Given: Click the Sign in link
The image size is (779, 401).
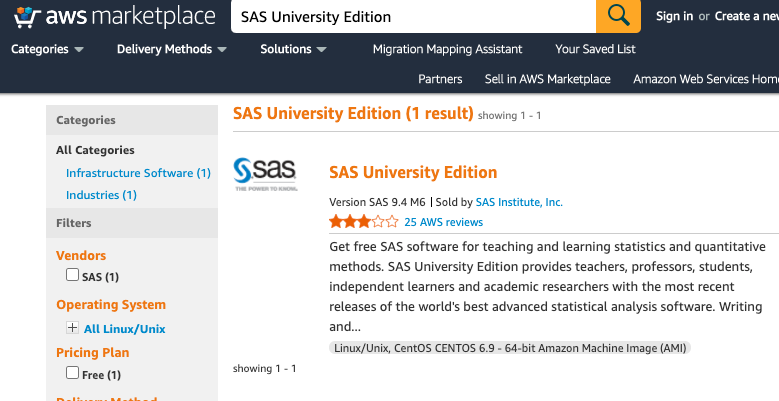Looking at the screenshot, I should coord(674,16).
